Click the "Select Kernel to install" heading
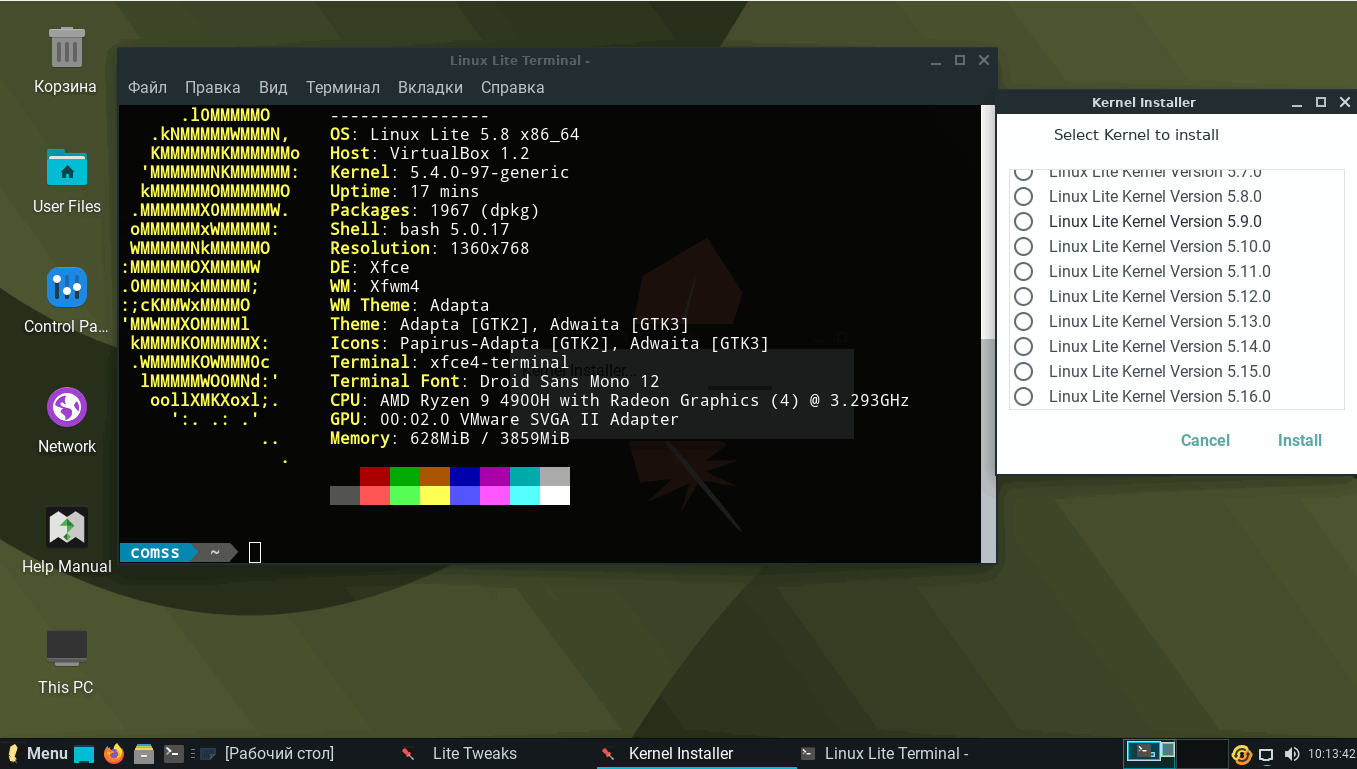The width and height of the screenshot is (1357, 769). click(1136, 135)
